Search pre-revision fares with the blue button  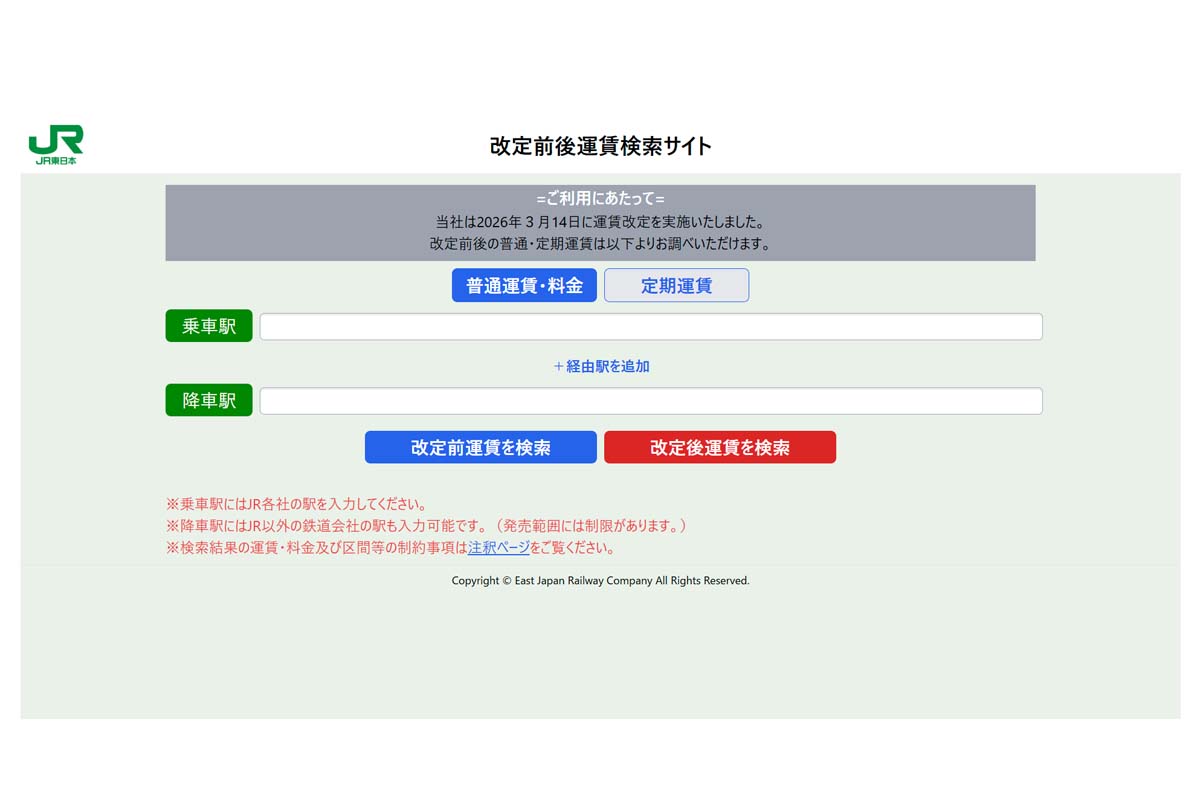(481, 447)
